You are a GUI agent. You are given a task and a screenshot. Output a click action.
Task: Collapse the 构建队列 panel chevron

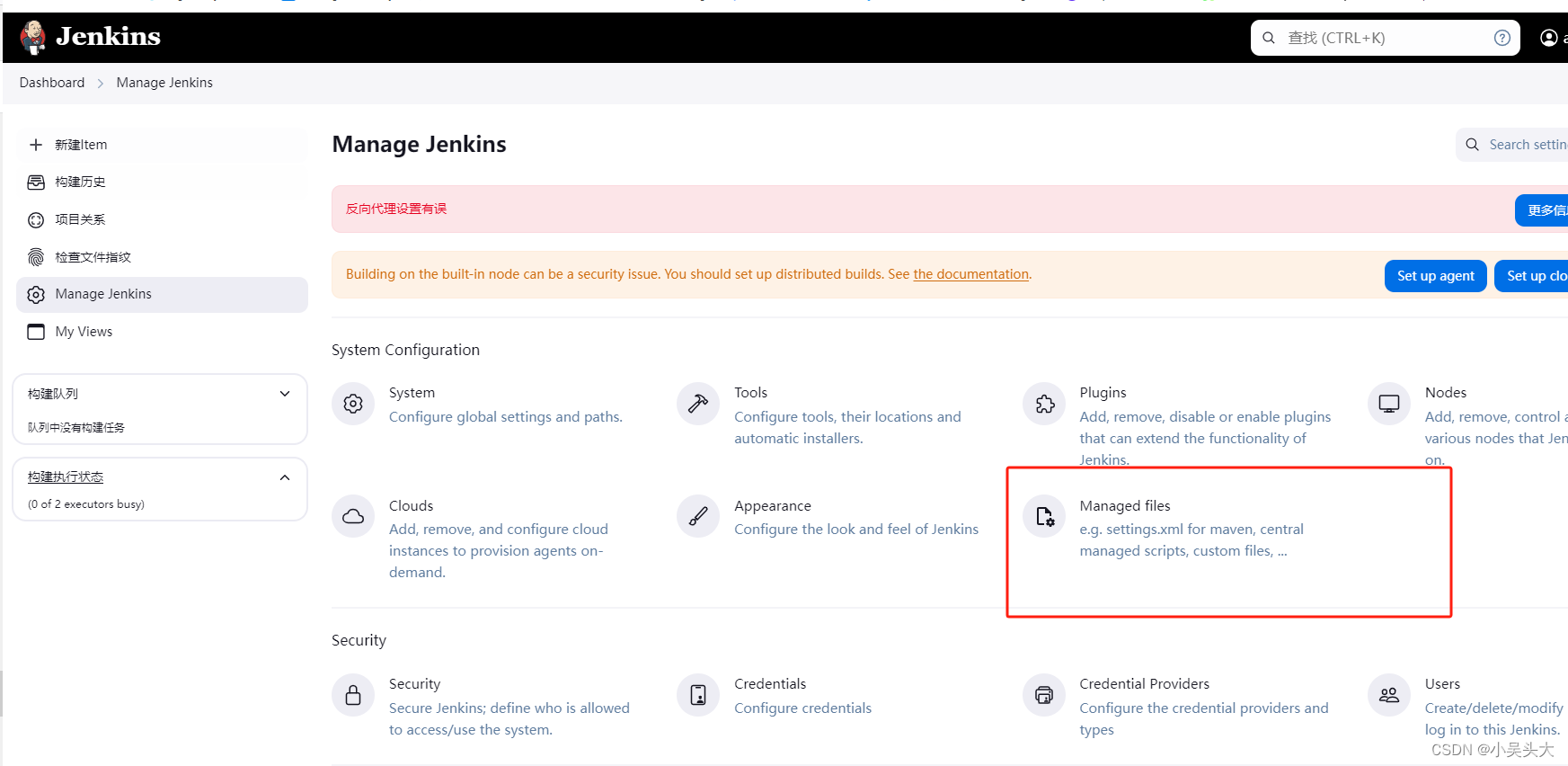(x=285, y=394)
